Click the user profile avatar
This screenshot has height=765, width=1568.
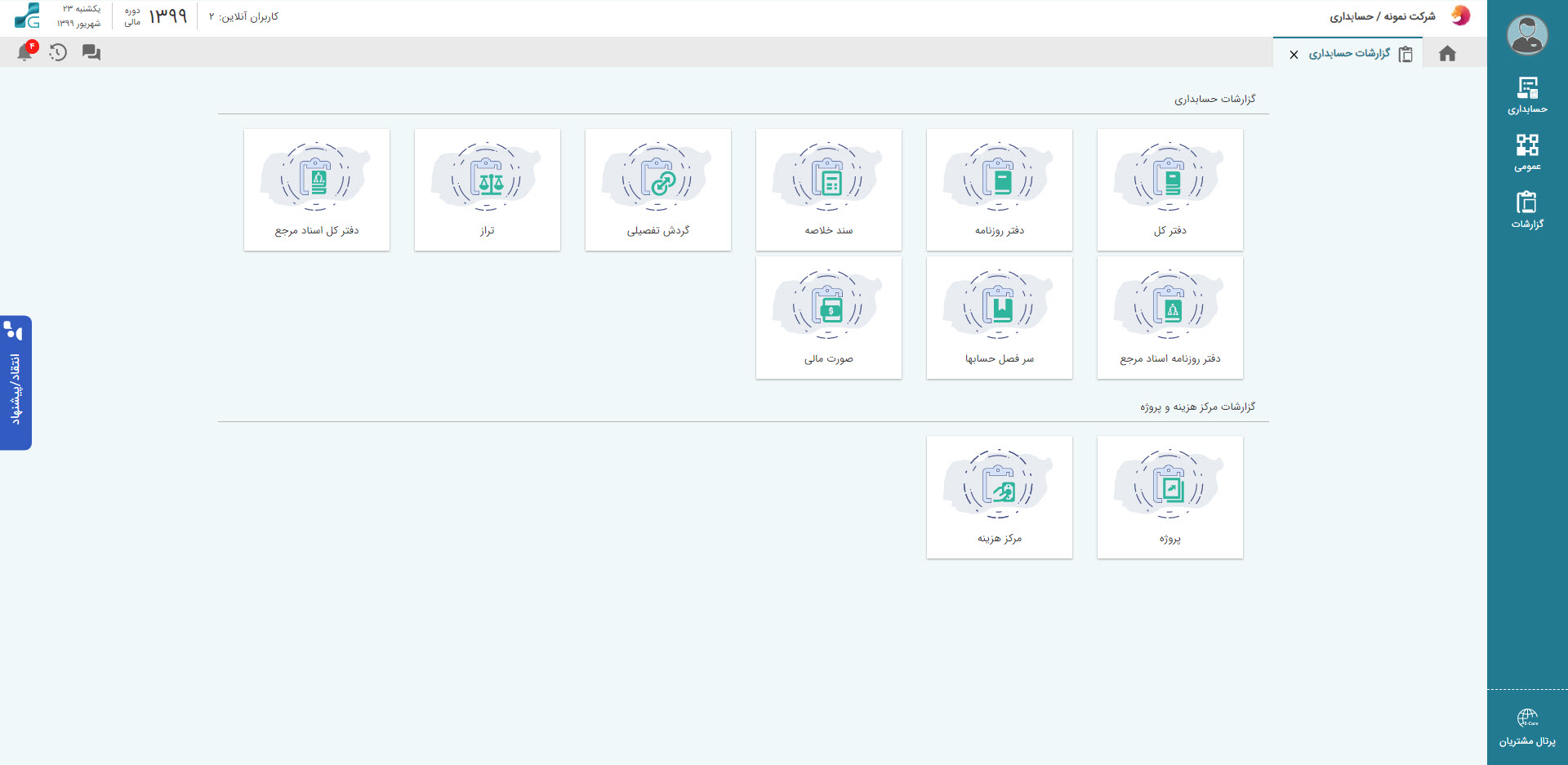tap(1527, 35)
